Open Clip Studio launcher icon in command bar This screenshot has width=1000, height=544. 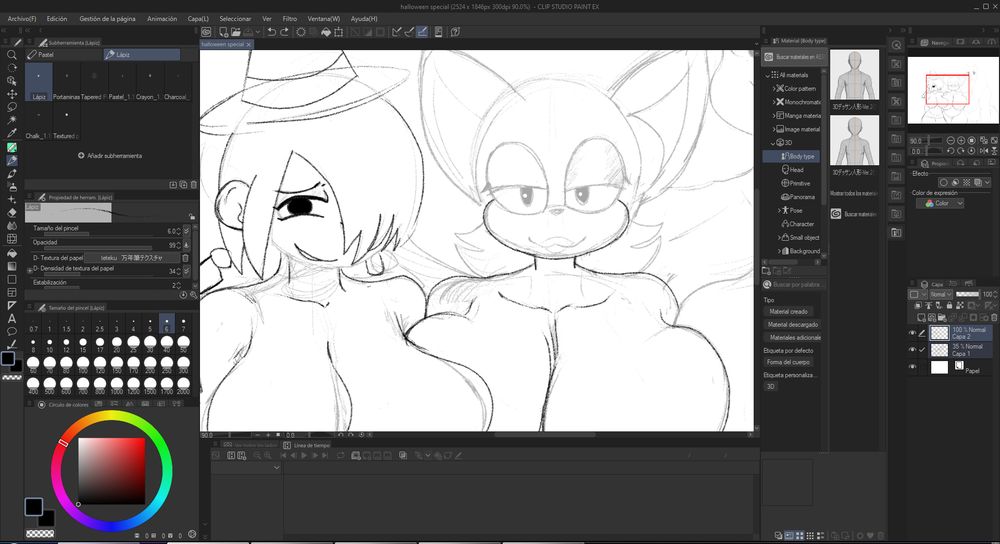(207, 32)
